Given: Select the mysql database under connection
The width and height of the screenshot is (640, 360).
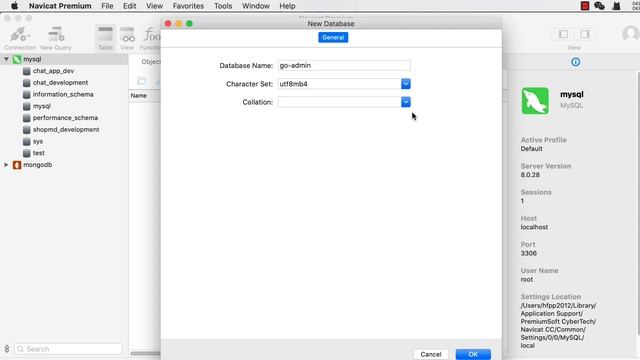Looking at the screenshot, I should (x=42, y=106).
